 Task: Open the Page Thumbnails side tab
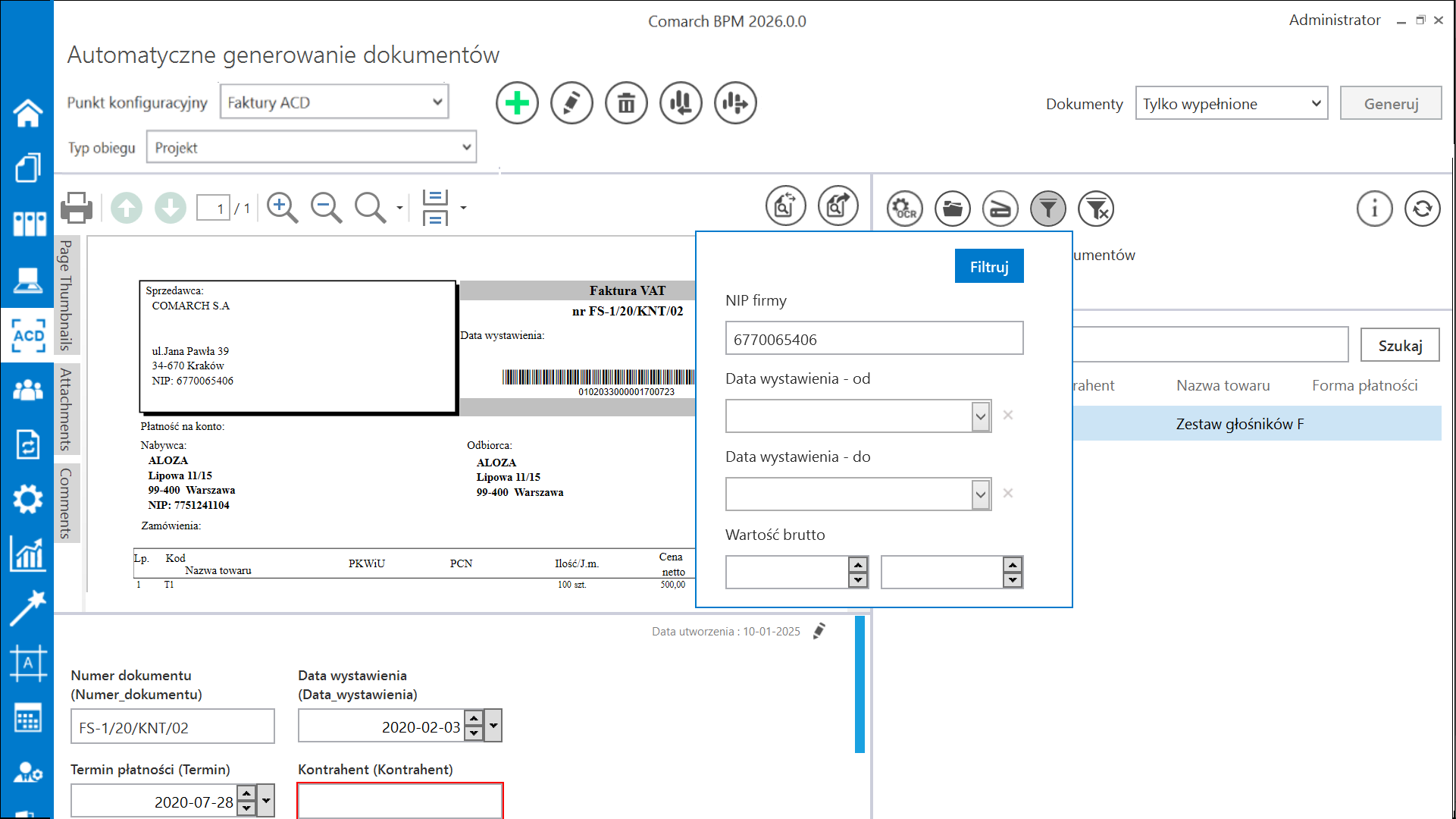pos(66,296)
